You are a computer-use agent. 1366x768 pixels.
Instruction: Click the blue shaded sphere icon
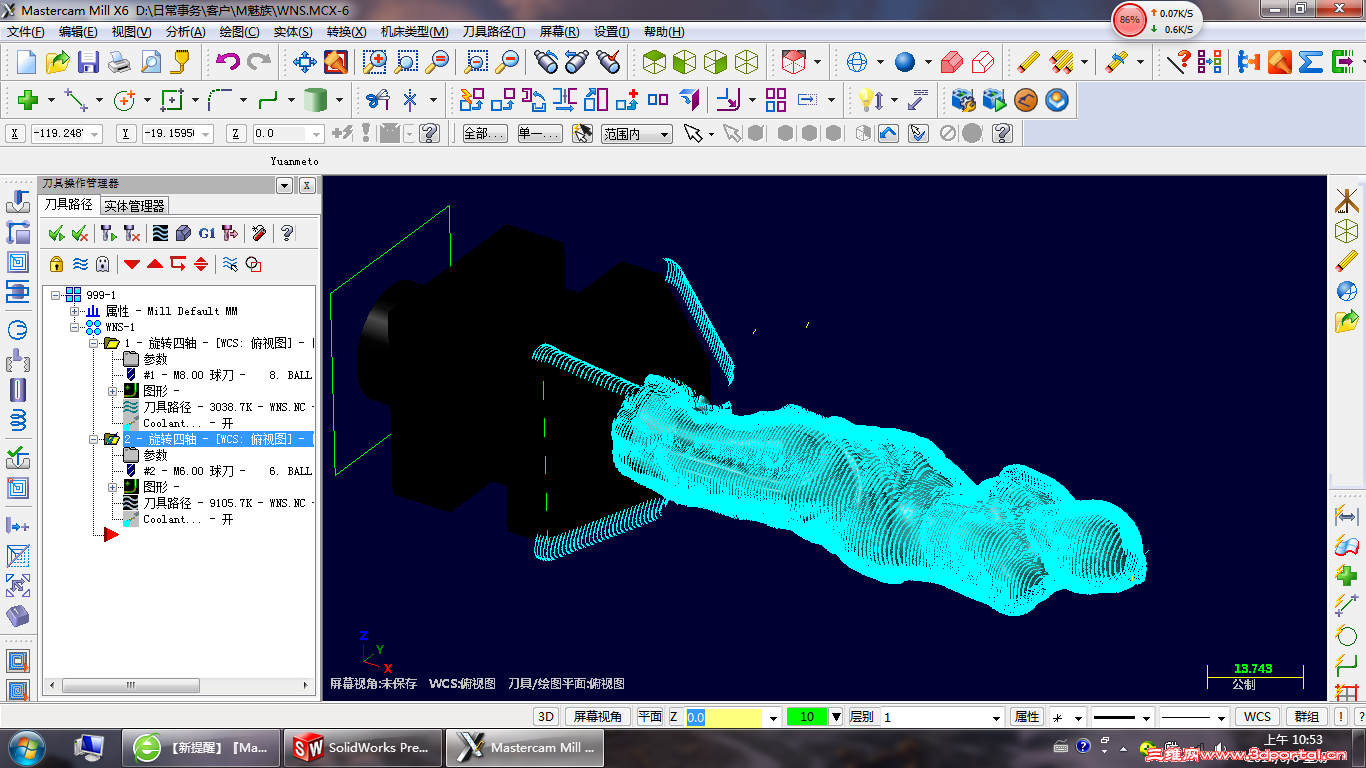pyautogui.click(x=905, y=62)
